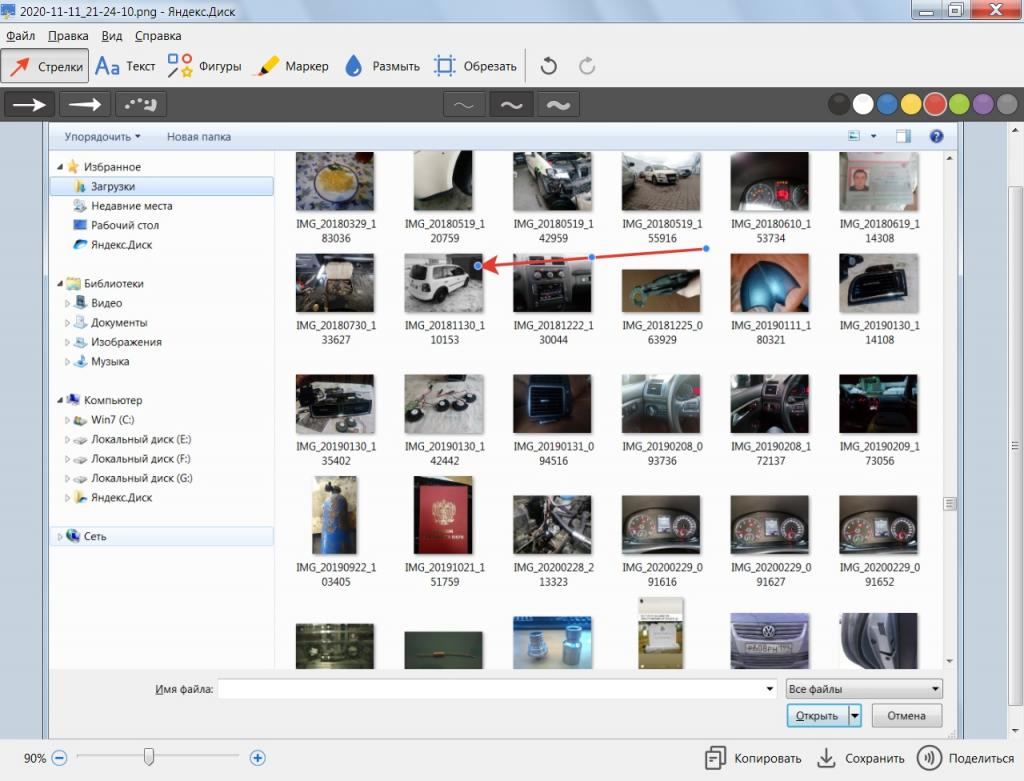Select the Стрелки arrow tool
The width and height of the screenshot is (1024, 781).
point(45,66)
